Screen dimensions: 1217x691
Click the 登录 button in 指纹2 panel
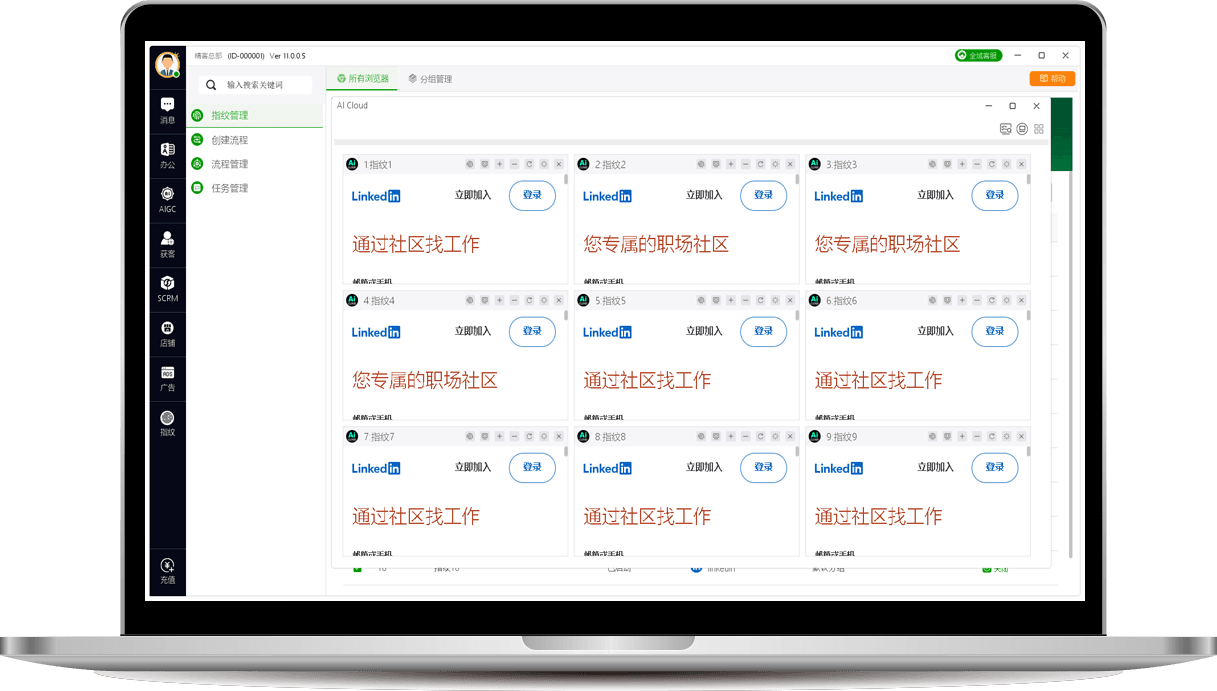(763, 195)
